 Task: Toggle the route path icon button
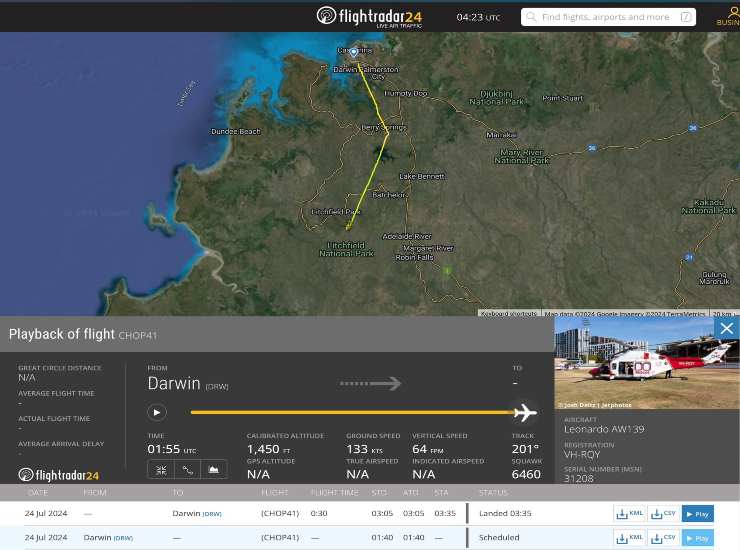[187, 469]
